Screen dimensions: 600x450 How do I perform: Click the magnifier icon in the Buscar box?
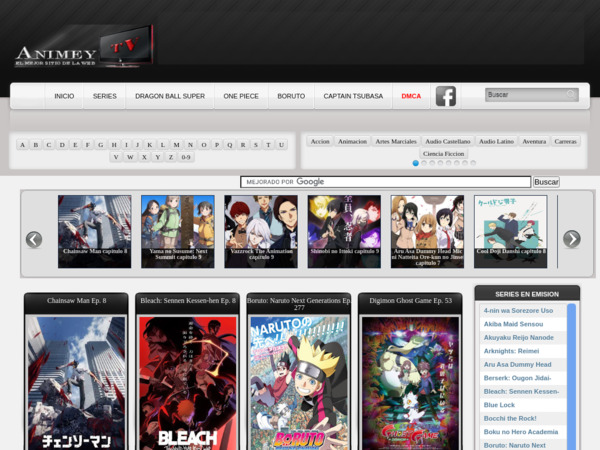[571, 94]
